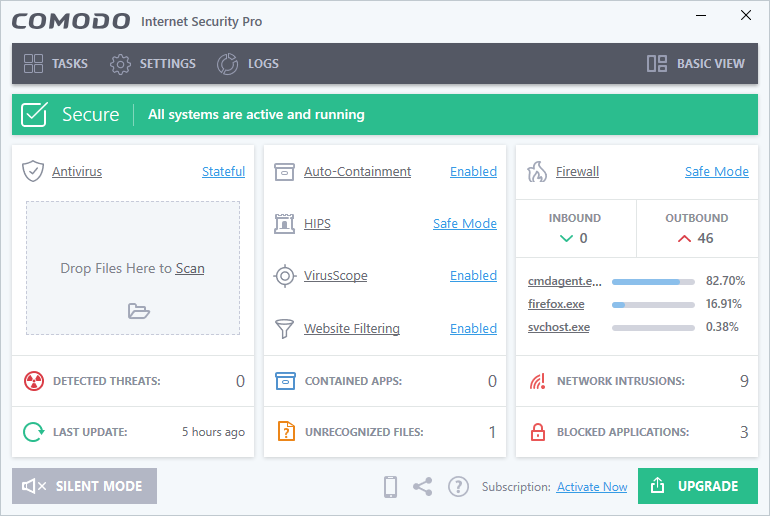
Task: Click the Website Filtering funnel icon
Action: coord(285,328)
